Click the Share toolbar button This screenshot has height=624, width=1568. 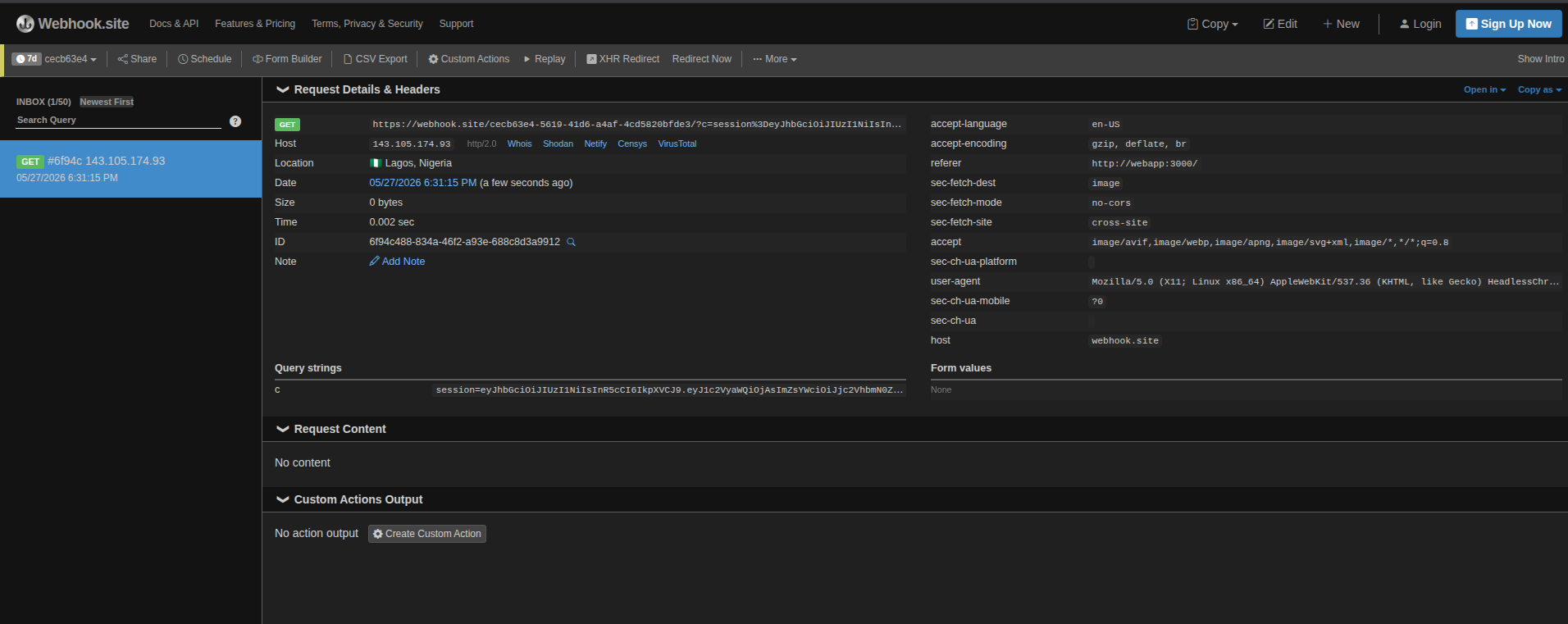click(x=137, y=59)
